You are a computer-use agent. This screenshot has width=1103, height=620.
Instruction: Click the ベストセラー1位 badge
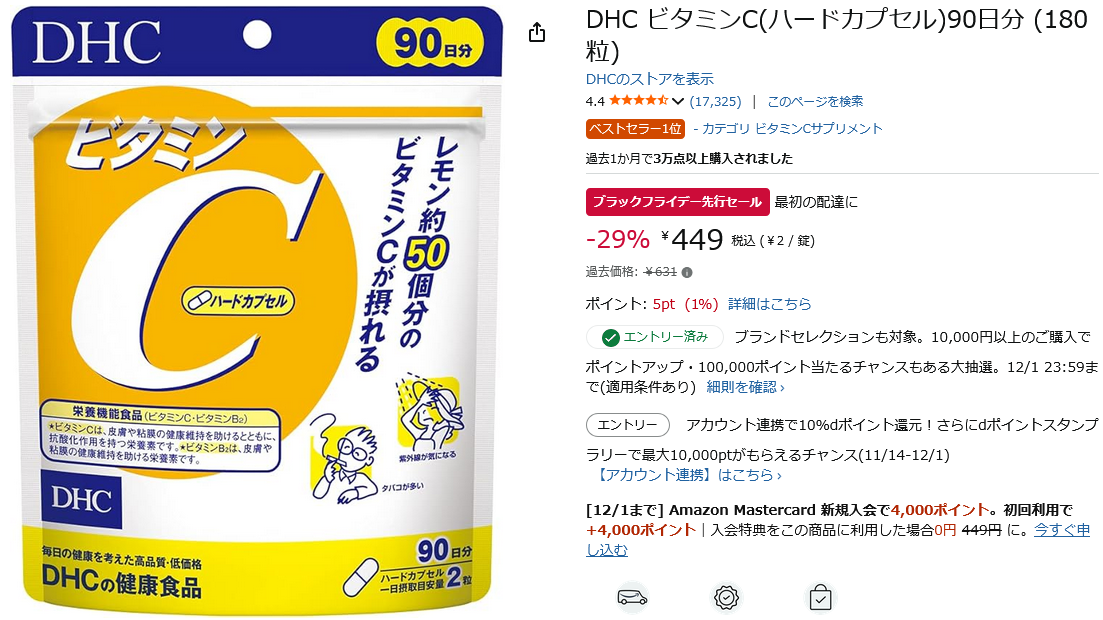click(635, 129)
